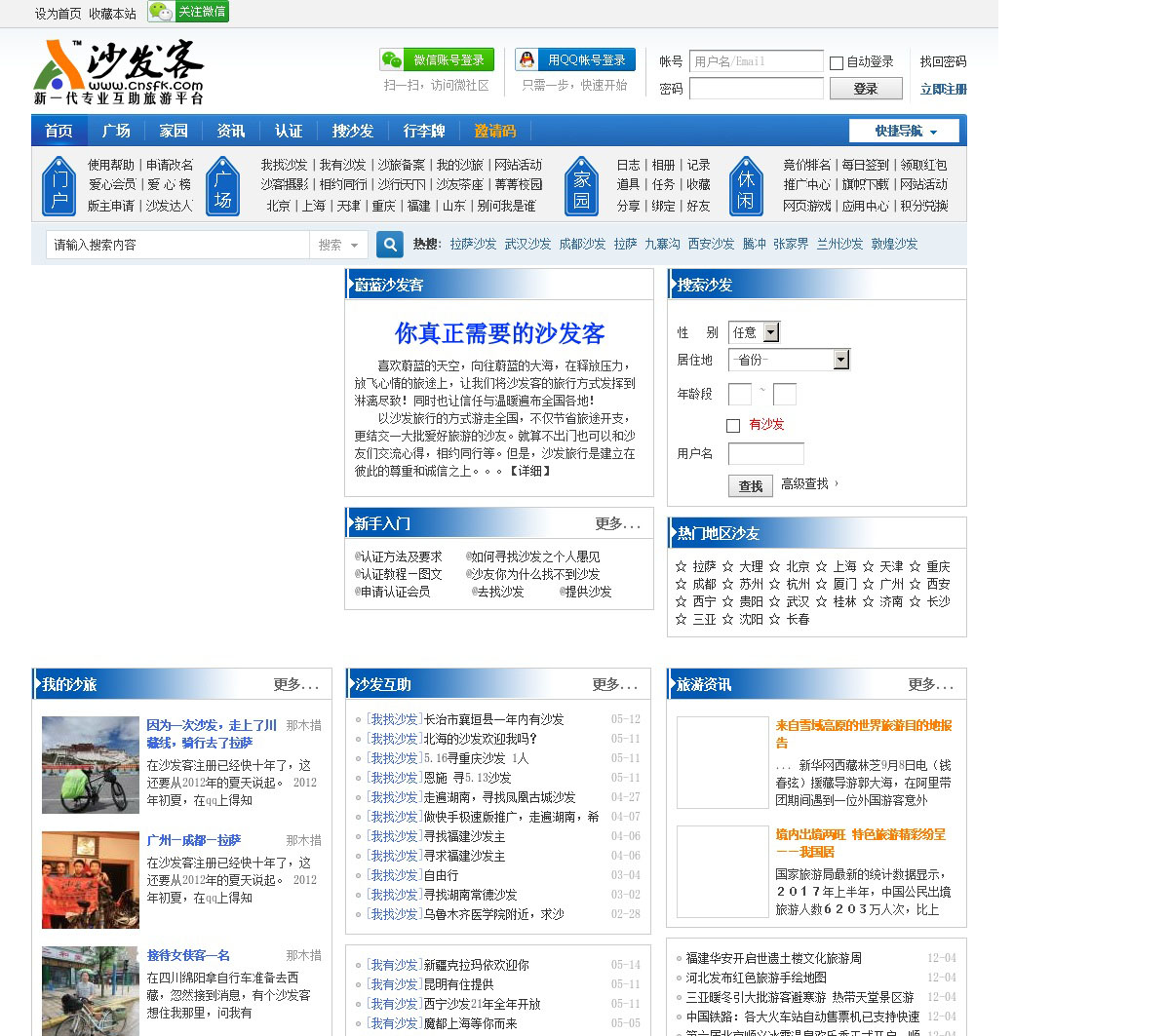Open the 广州—成都—拉萨 post thumbnail
Viewport: 1170px width, 1036px height.
91,880
